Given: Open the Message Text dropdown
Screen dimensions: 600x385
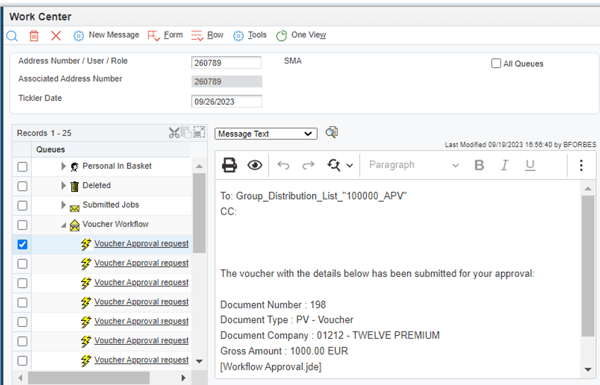Looking at the screenshot, I should 266,134.
